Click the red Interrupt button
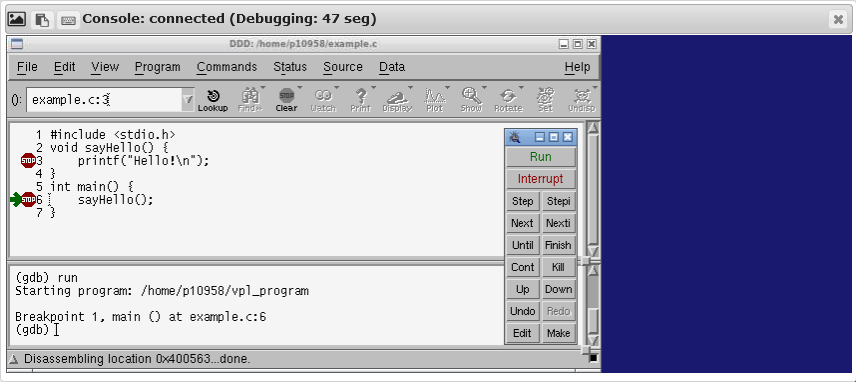 (x=540, y=179)
